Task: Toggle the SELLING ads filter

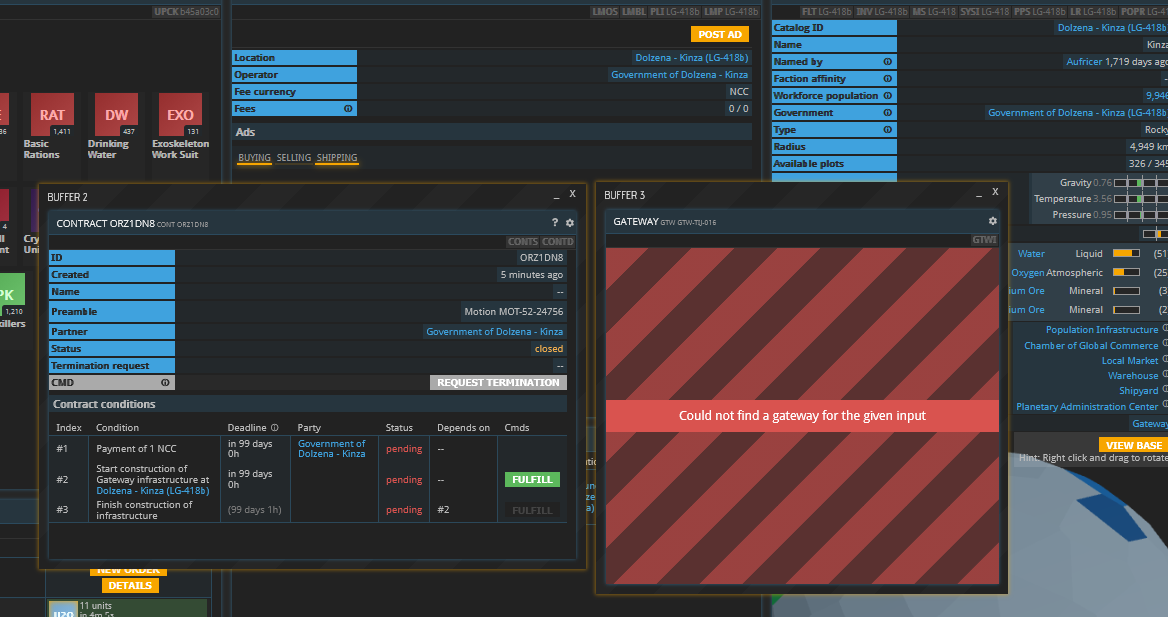Action: click(294, 158)
